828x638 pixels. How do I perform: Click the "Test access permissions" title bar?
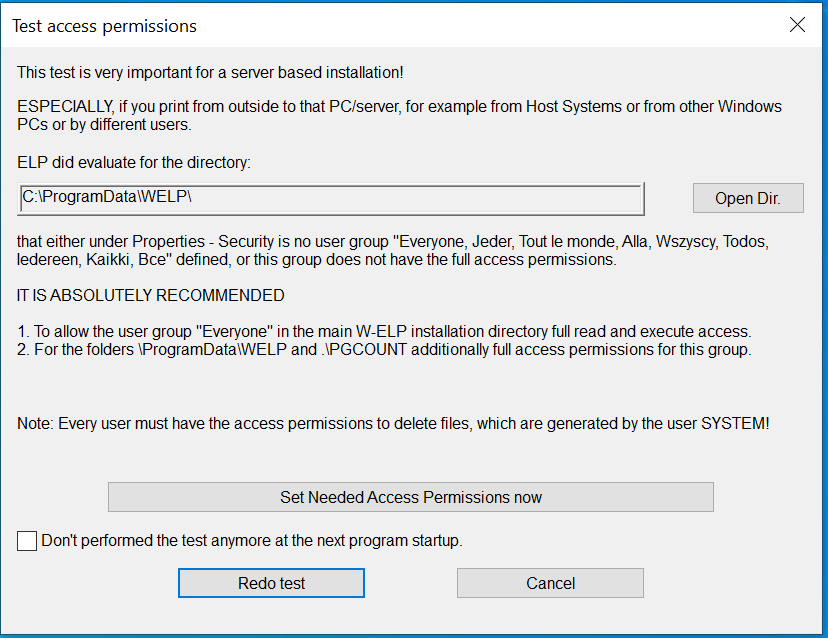(x=300, y=26)
